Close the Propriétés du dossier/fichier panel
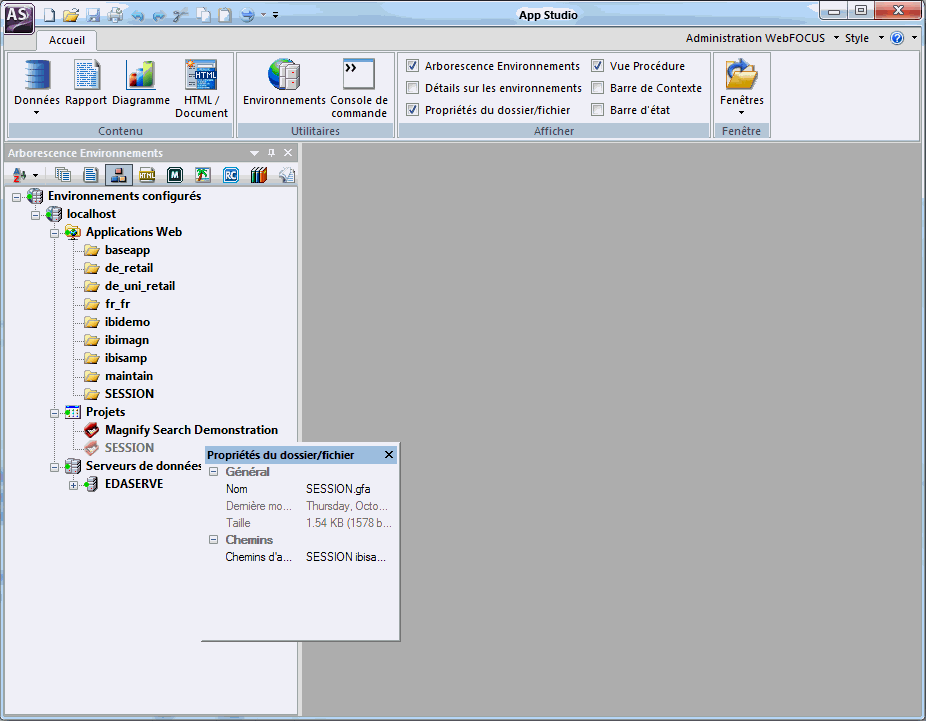The width and height of the screenshot is (926, 721). 389,455
